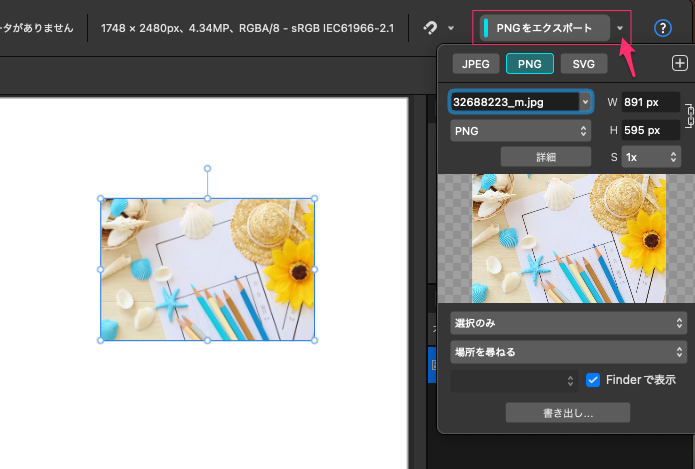Click the blue help question mark icon
Image resolution: width=695 pixels, height=469 pixels.
click(x=662, y=28)
